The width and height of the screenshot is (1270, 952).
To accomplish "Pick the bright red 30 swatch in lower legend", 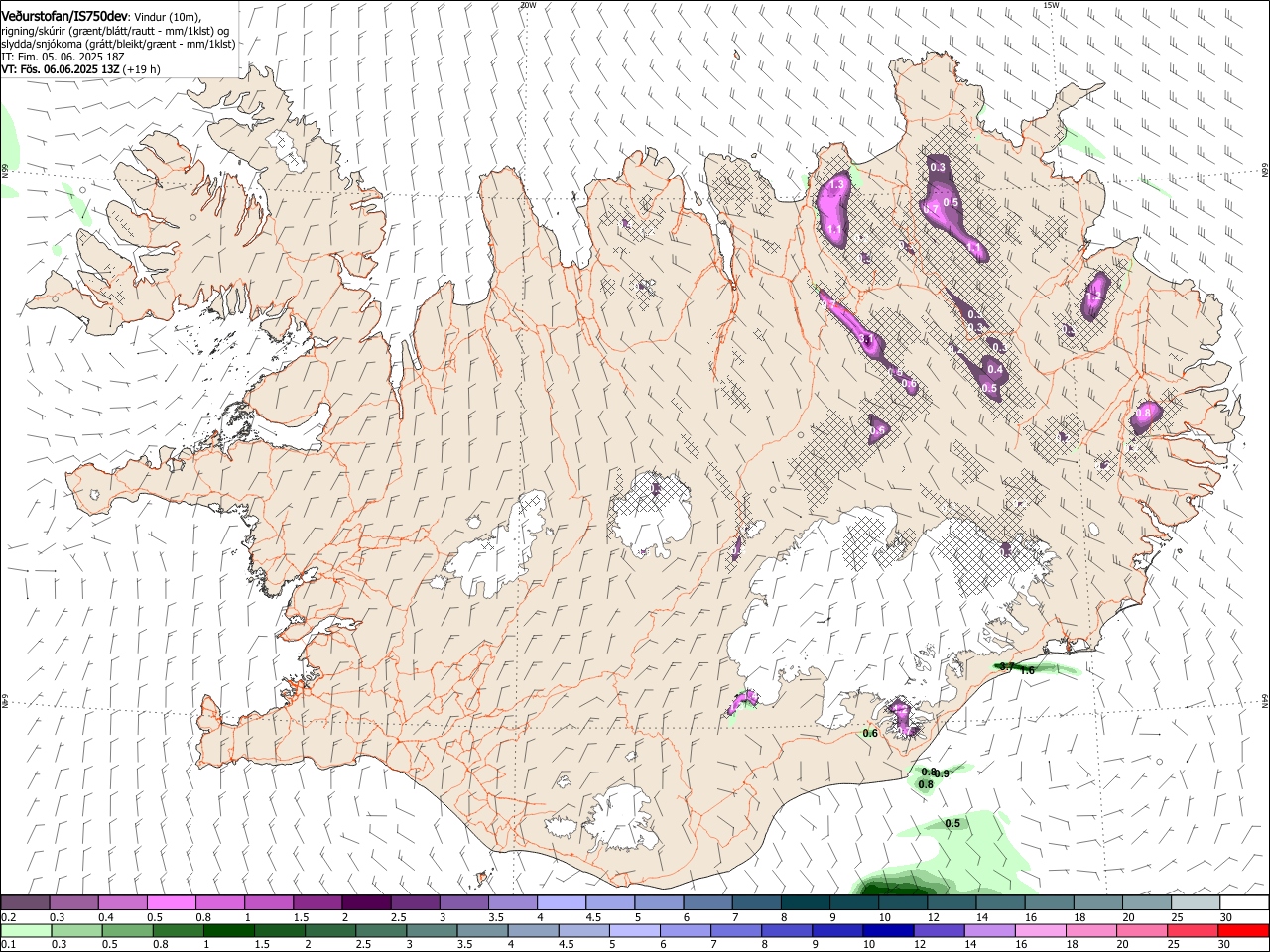I will tap(1244, 930).
